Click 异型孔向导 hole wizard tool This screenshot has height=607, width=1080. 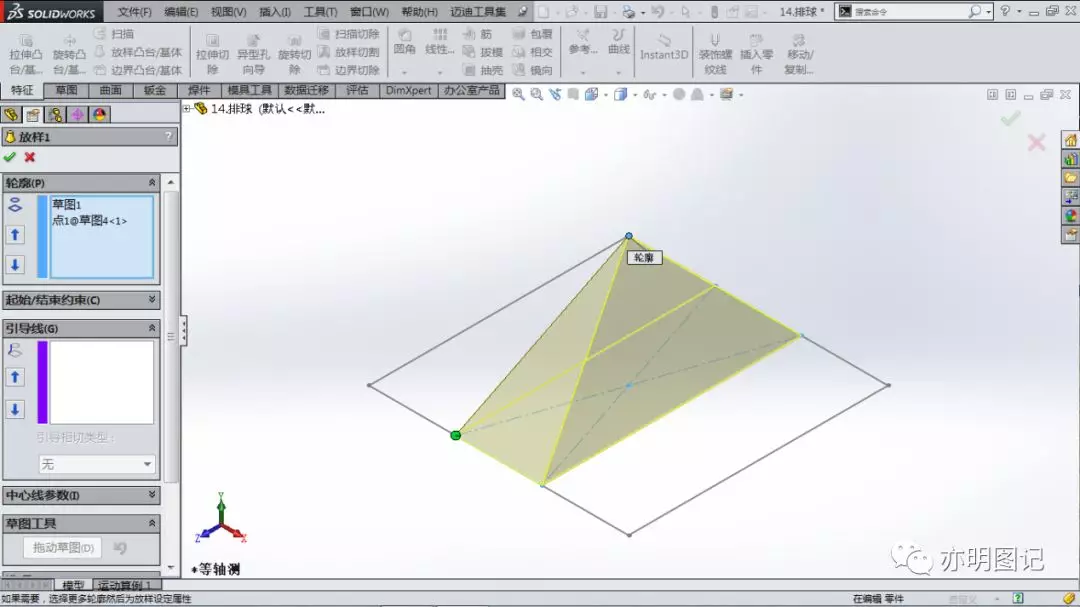coord(253,54)
